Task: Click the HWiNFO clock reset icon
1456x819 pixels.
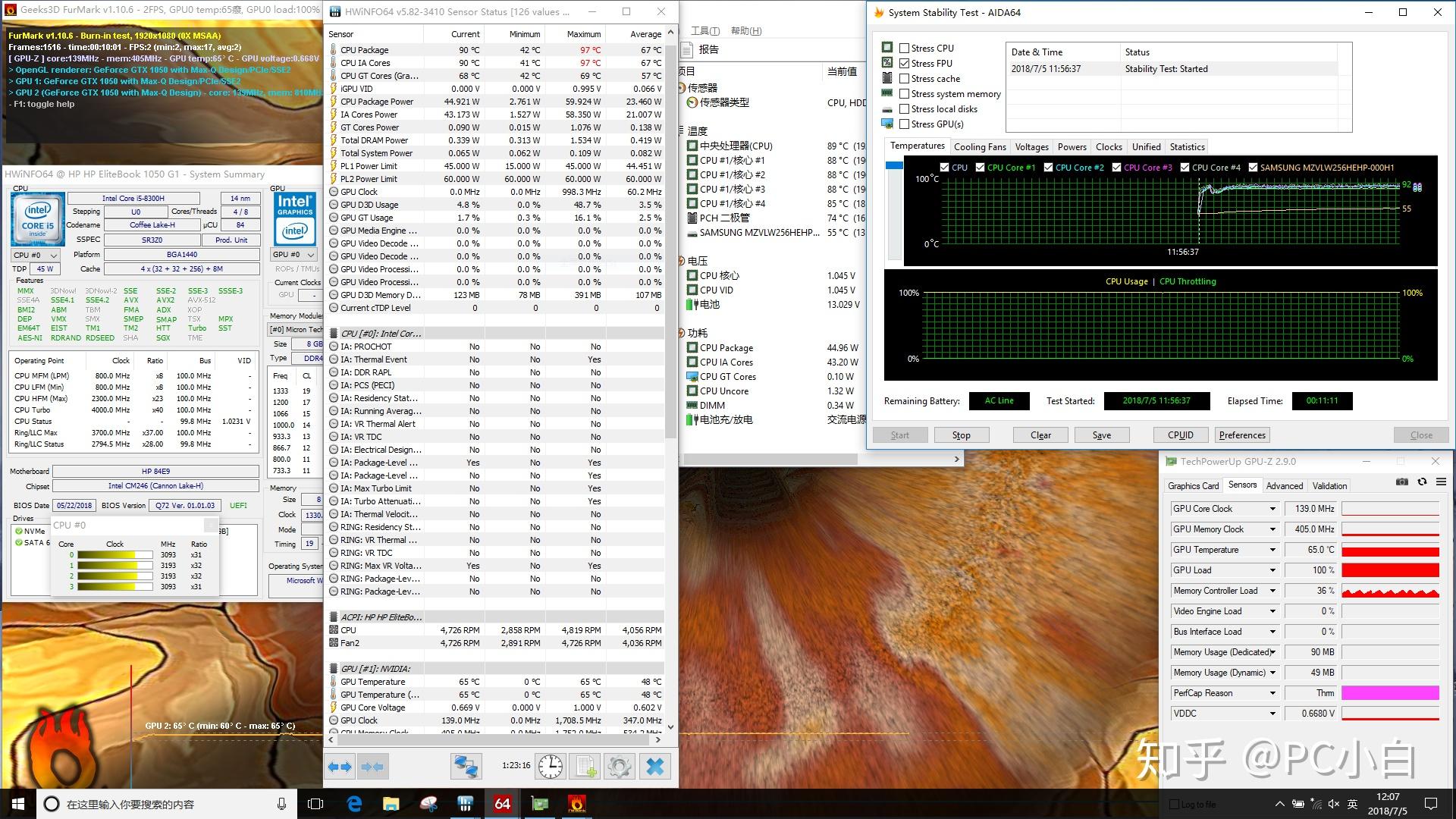Action: 551,767
